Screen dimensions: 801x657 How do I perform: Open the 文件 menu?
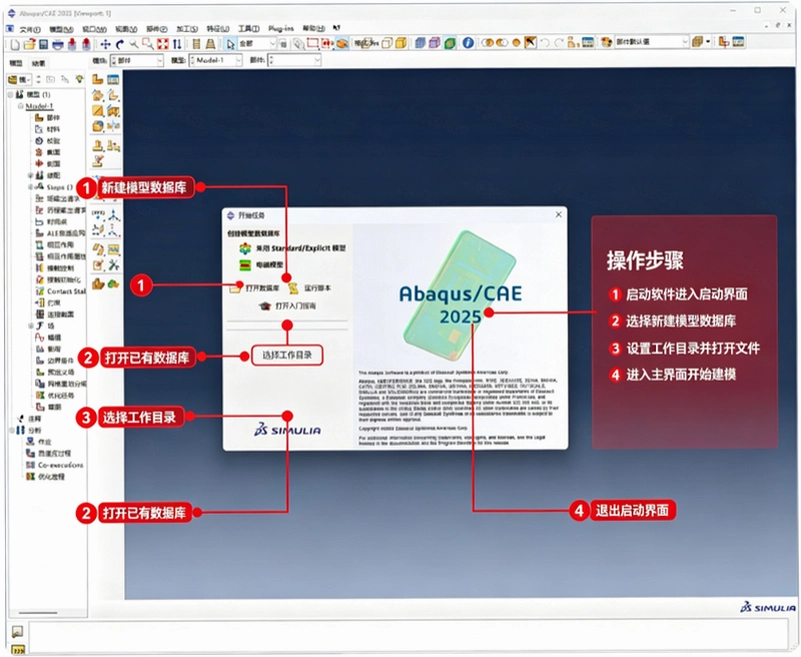click(30, 29)
